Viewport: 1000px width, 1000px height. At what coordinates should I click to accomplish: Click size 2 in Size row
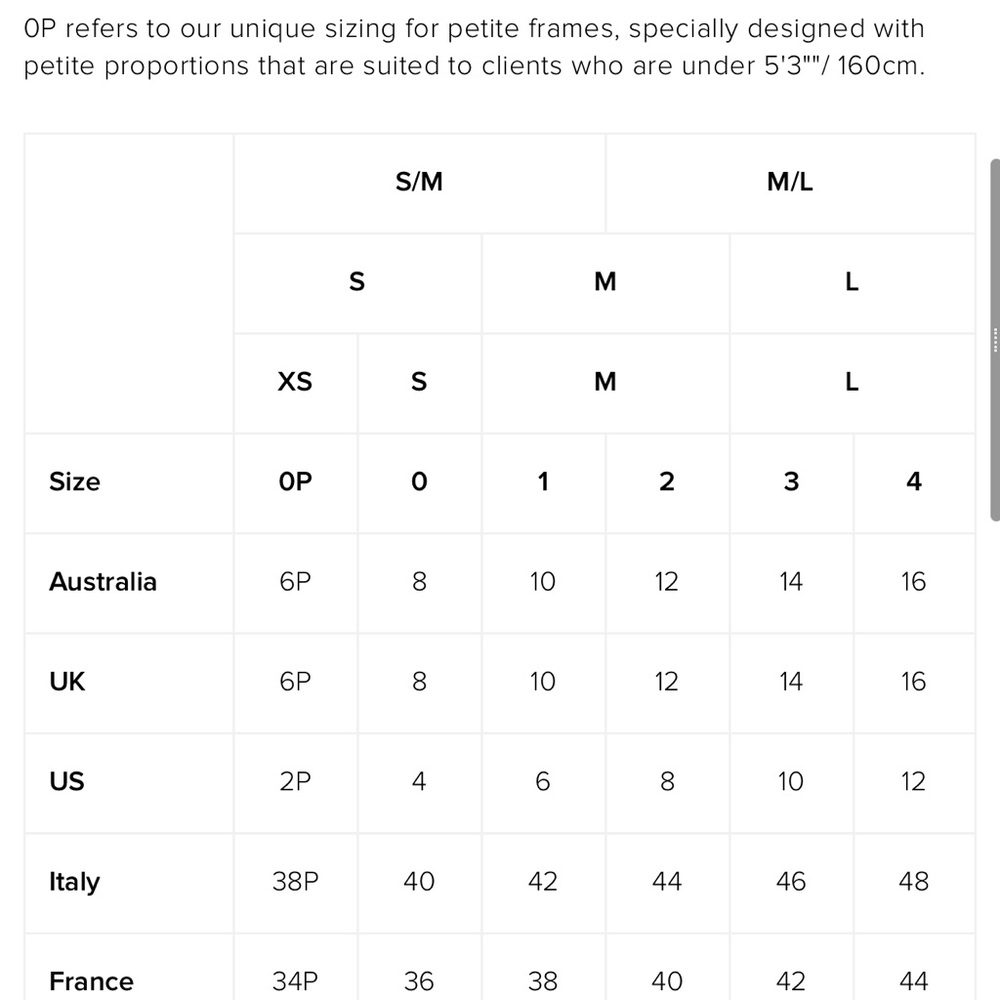point(667,483)
